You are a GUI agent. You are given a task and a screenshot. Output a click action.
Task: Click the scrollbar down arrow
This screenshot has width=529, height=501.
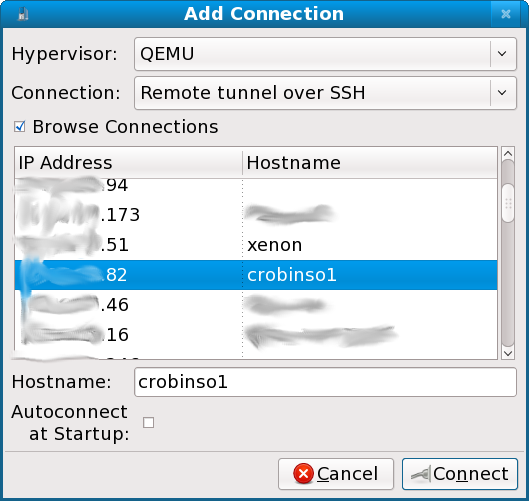click(x=508, y=353)
